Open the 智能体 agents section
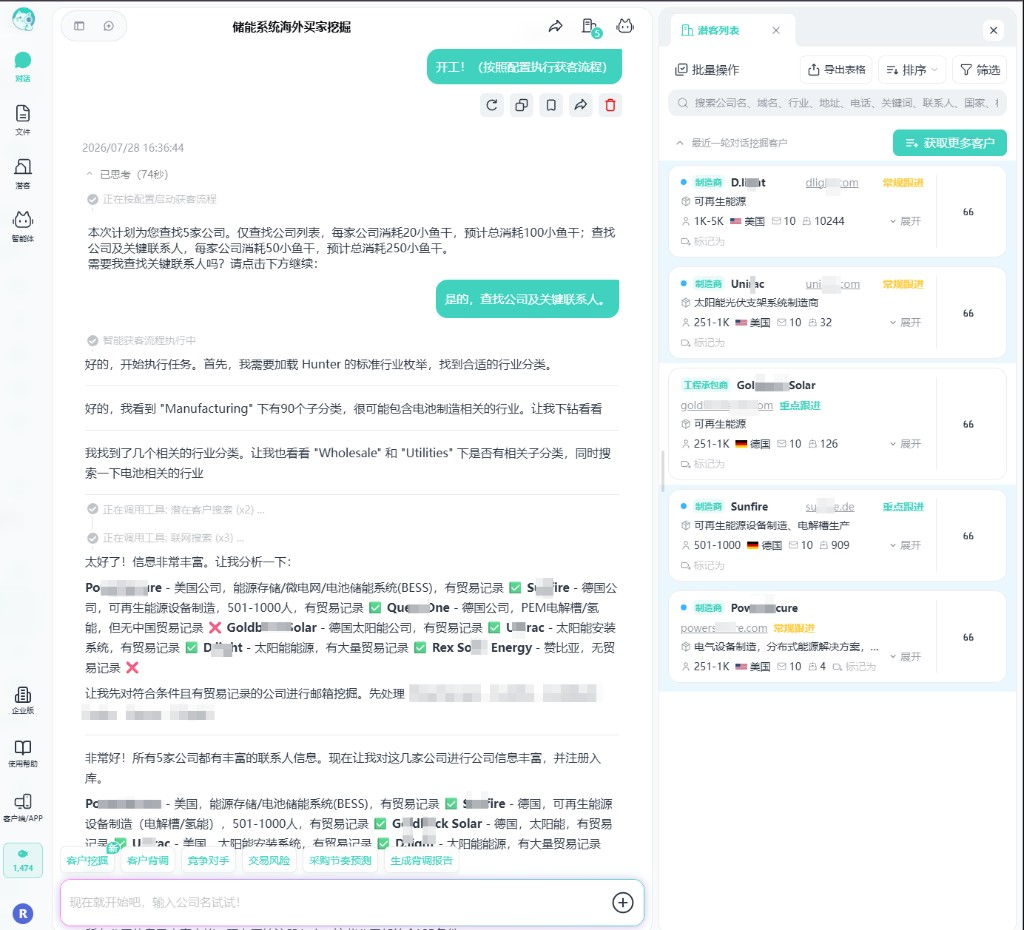This screenshot has height=930, width=1024. tap(23, 226)
